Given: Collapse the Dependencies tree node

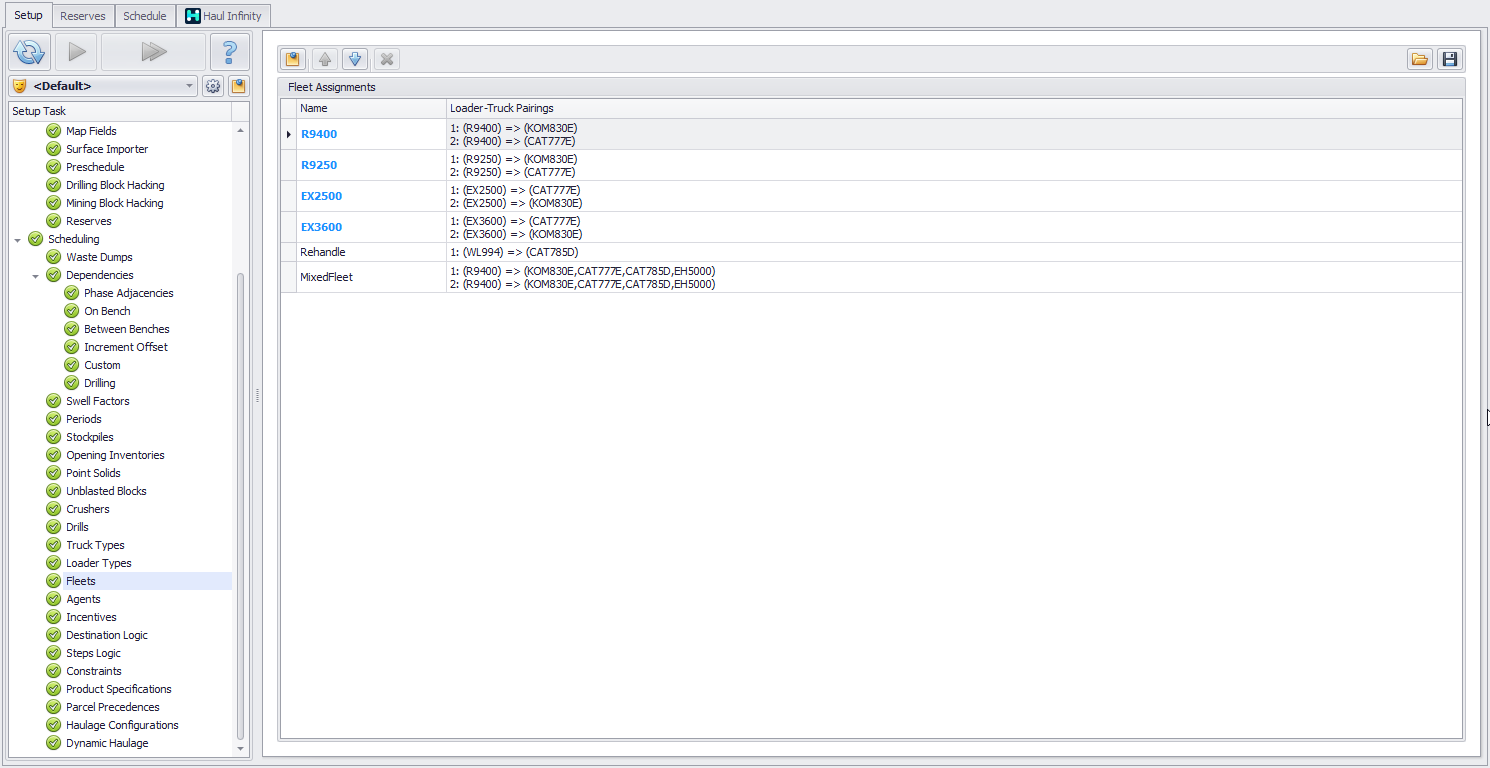Looking at the screenshot, I should click(35, 275).
